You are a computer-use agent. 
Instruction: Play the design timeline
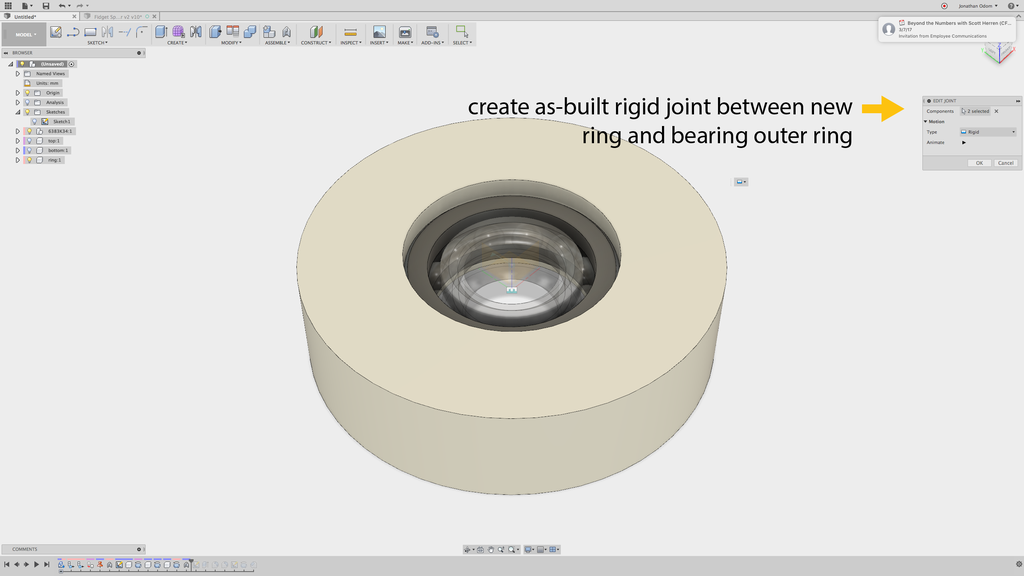pyautogui.click(x=36, y=565)
